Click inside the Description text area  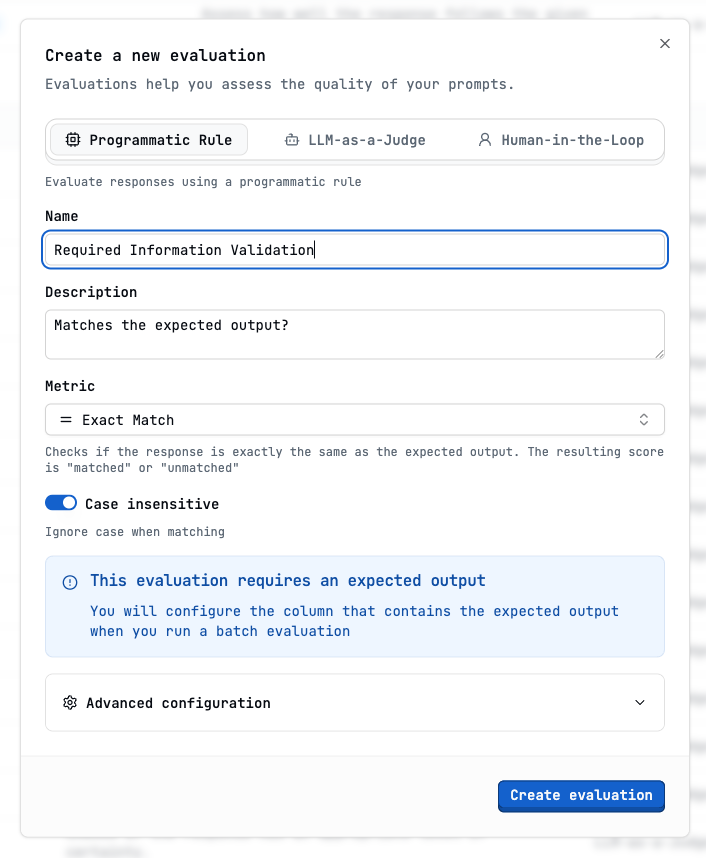(354, 333)
